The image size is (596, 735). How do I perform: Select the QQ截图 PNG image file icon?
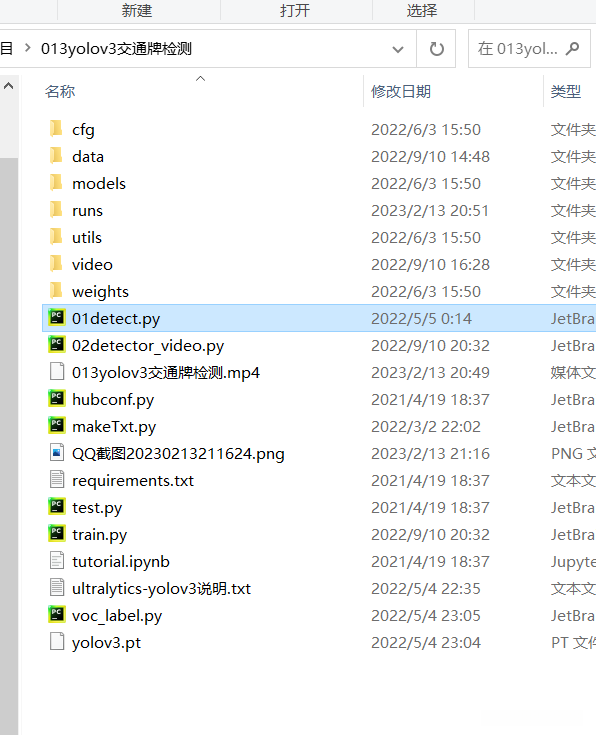(x=57, y=453)
